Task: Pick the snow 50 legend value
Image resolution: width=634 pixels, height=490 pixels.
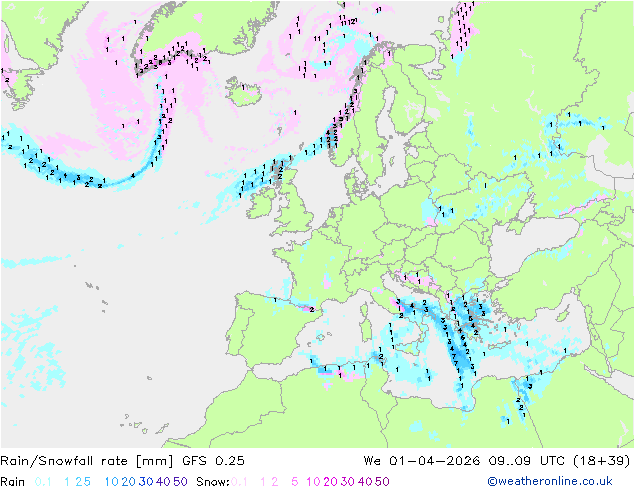Action: pyautogui.click(x=382, y=482)
